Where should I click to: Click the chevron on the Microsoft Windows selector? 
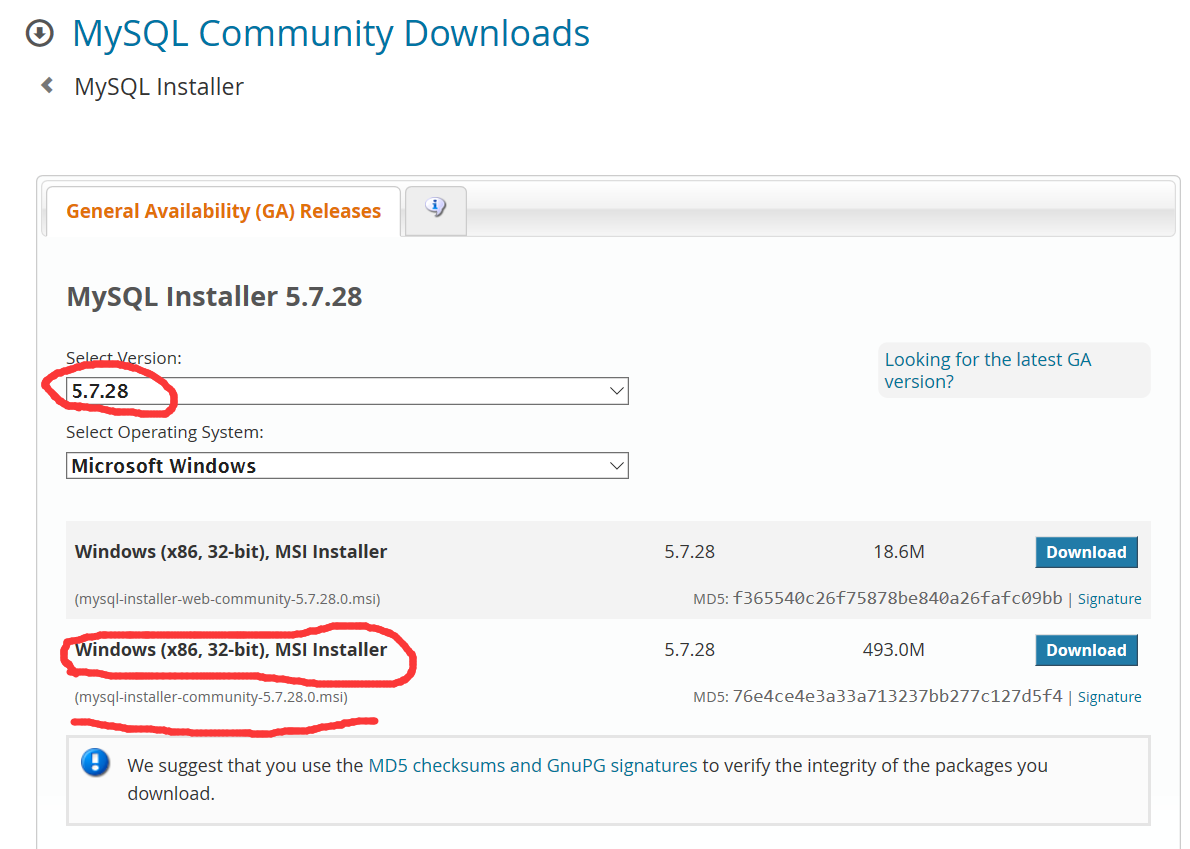pos(617,465)
